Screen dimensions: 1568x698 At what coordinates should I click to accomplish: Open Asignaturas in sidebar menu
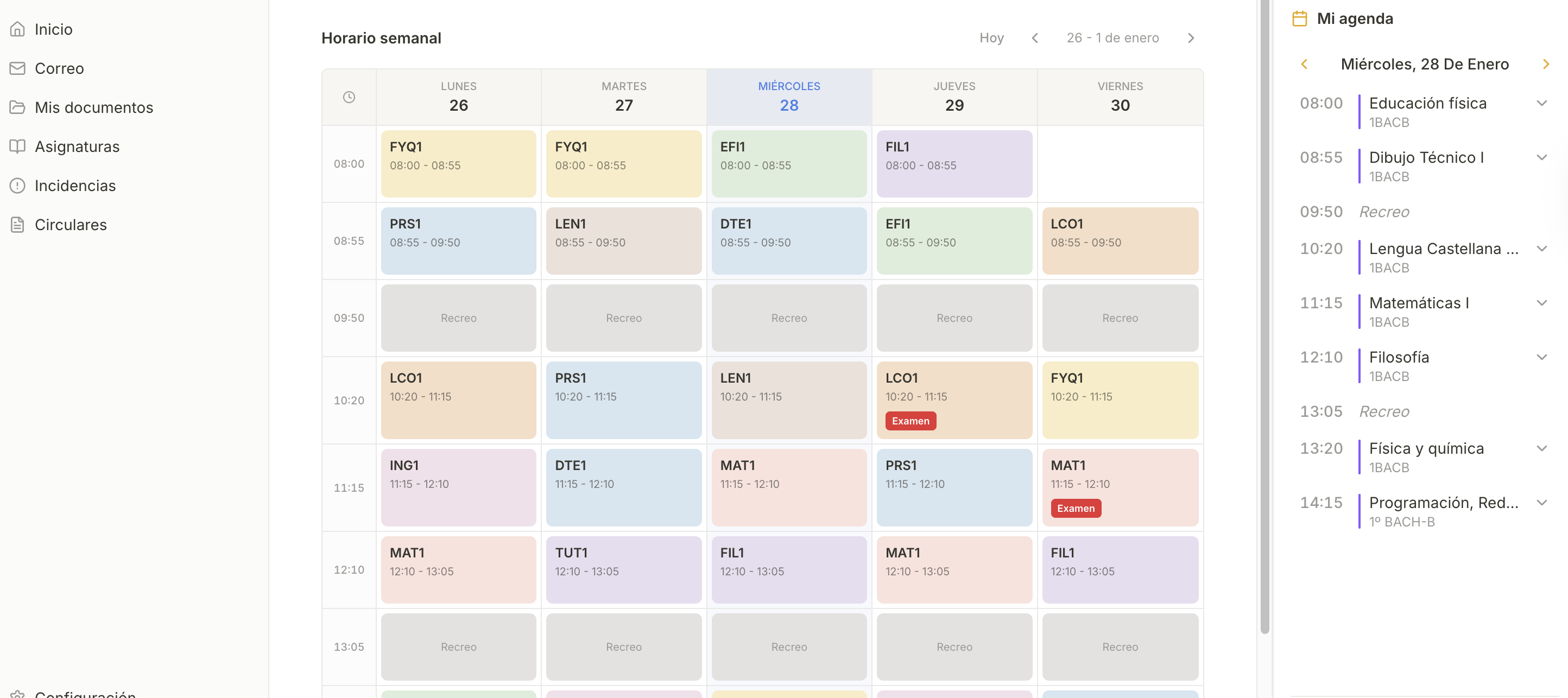(77, 147)
